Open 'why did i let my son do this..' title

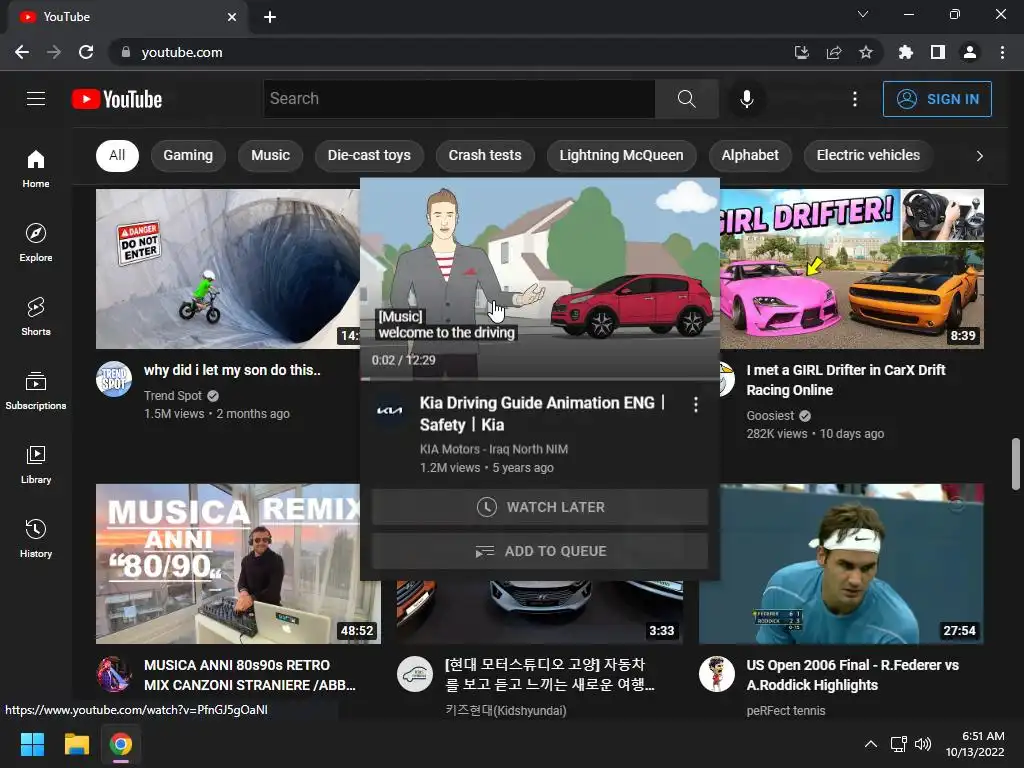pyautogui.click(x=232, y=370)
